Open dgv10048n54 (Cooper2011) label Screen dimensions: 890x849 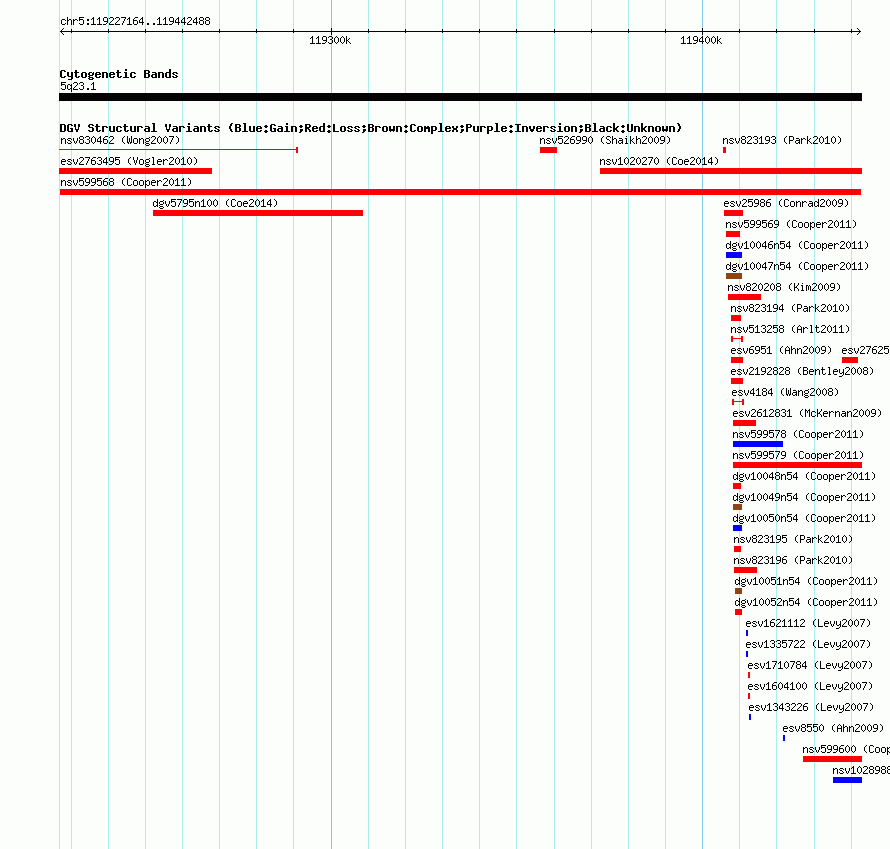(x=804, y=476)
